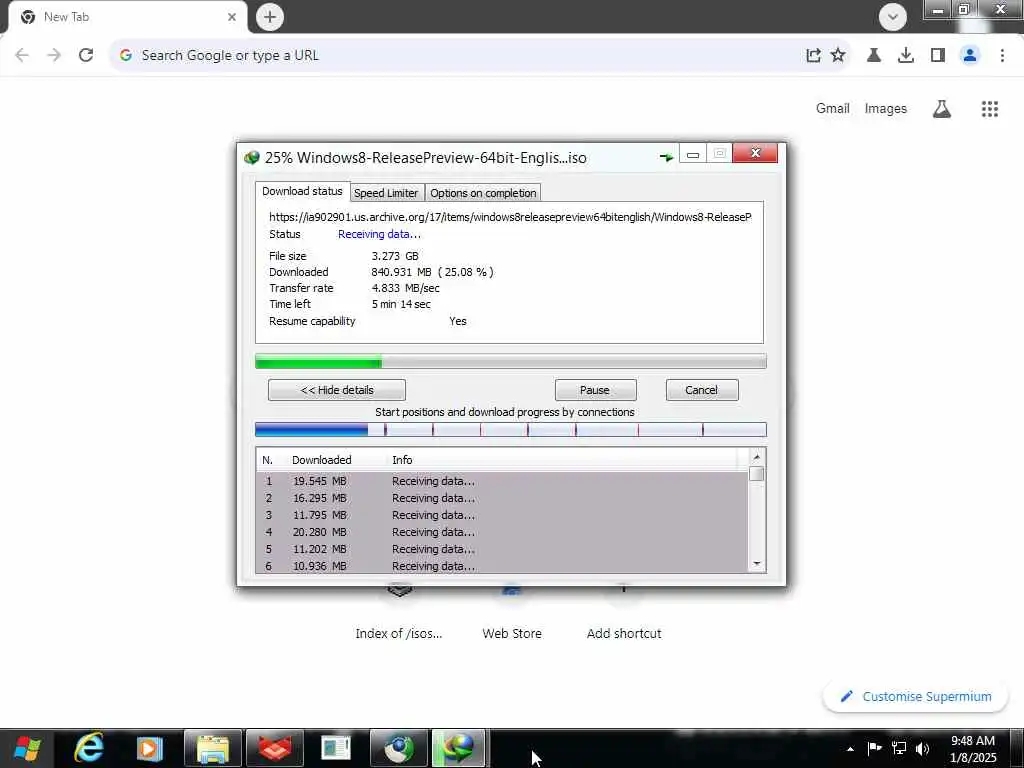Open the Images link
Screen dimensions: 1024x768
(886, 109)
